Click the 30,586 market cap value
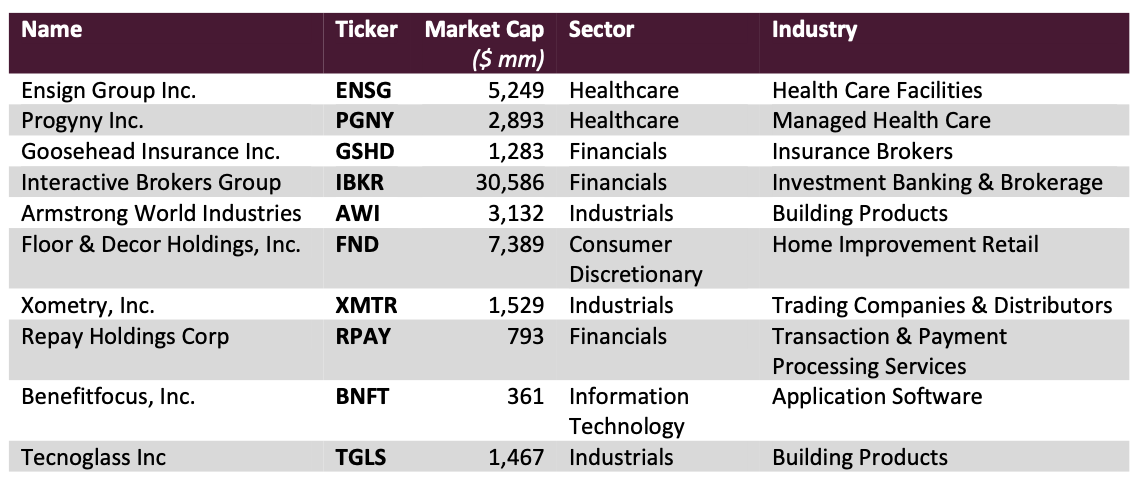Image resolution: width=1142 pixels, height=490 pixels. point(506,183)
